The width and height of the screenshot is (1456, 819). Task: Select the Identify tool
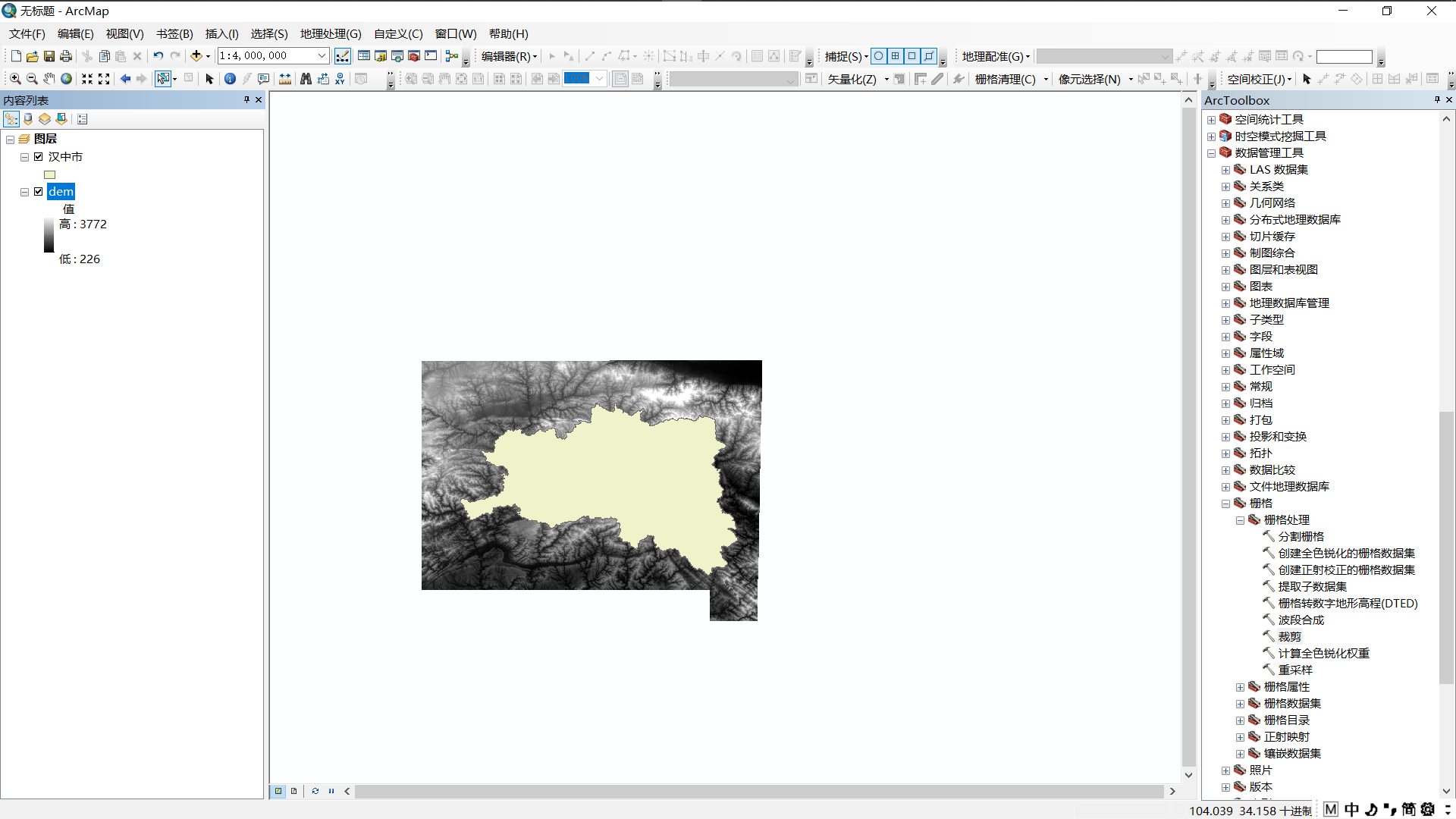[230, 79]
